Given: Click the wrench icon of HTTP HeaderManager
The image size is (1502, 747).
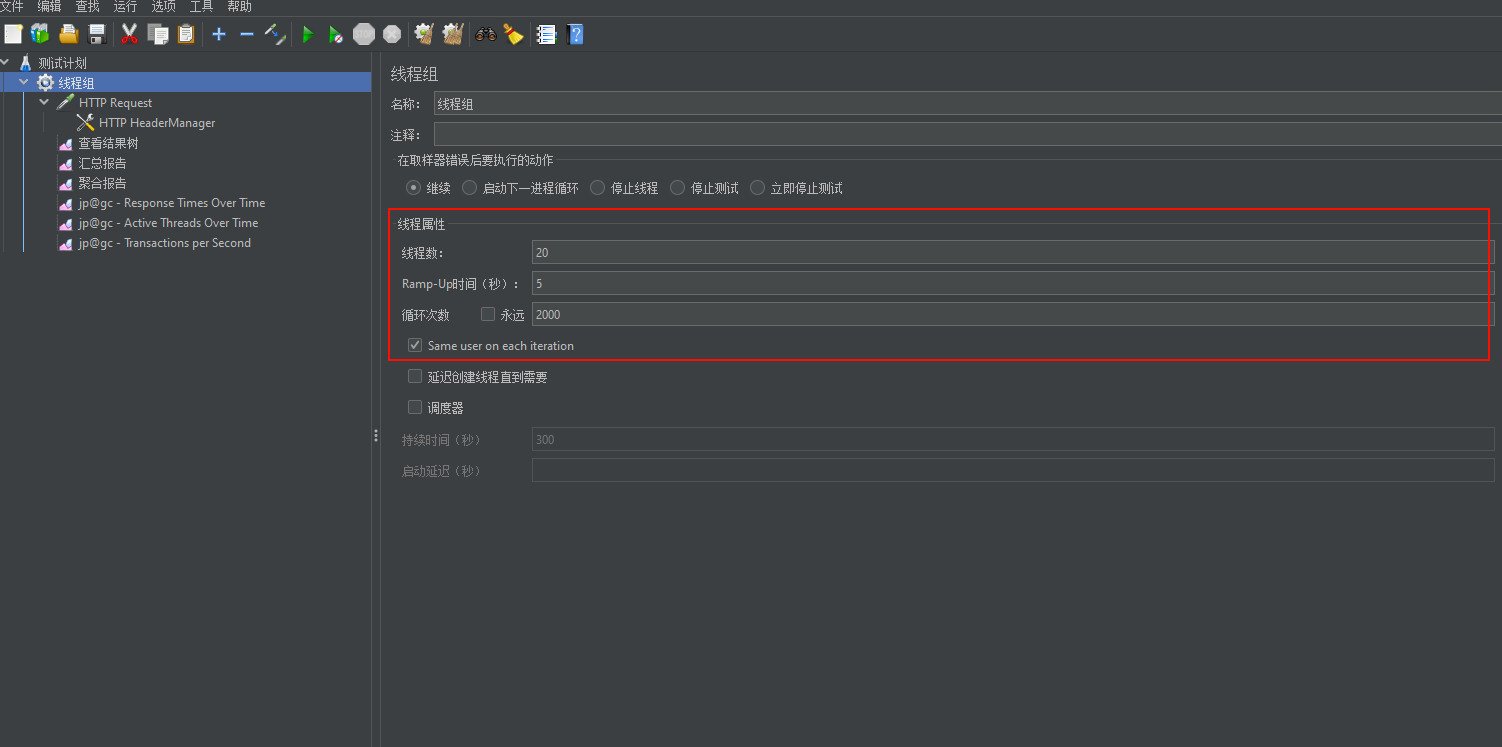Looking at the screenshot, I should pos(85,123).
